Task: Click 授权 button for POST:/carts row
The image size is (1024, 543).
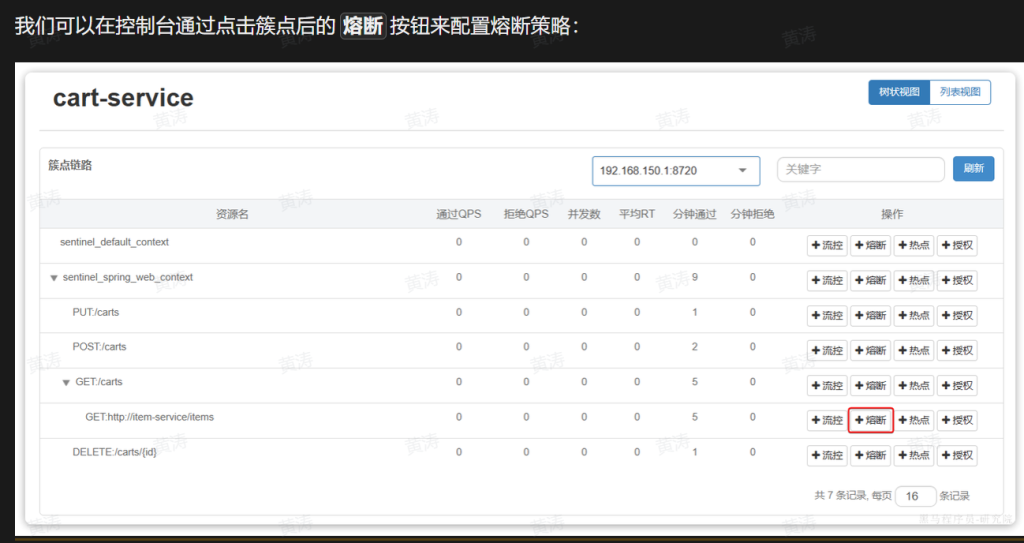Action: [x=957, y=350]
